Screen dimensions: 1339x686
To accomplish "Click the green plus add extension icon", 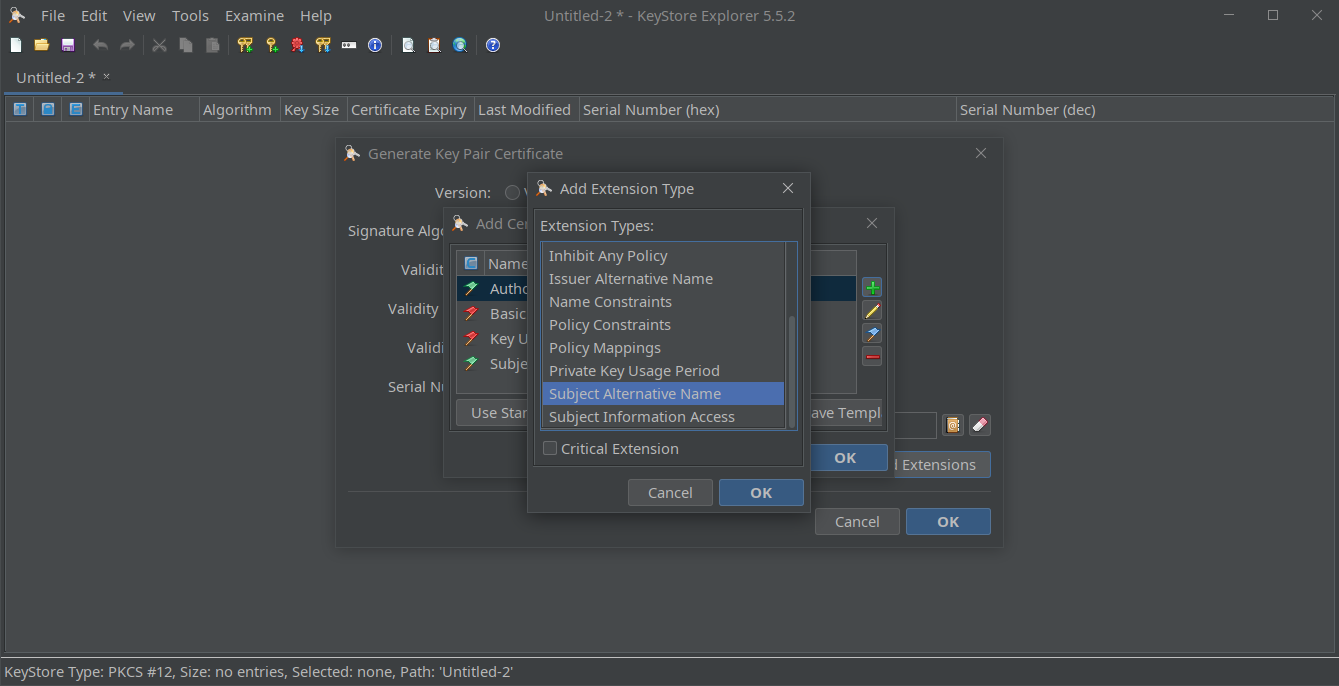I will pyautogui.click(x=872, y=288).
